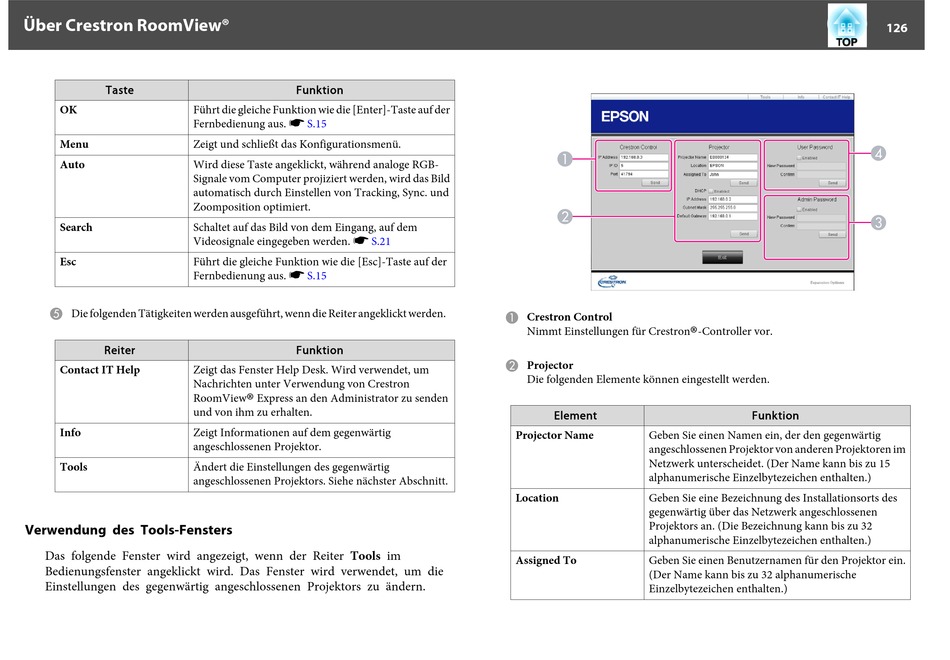Click 'Nimmt Einstellungen für Crestron®-Controller vor.' text
The height and width of the screenshot is (660, 950).
tap(649, 332)
